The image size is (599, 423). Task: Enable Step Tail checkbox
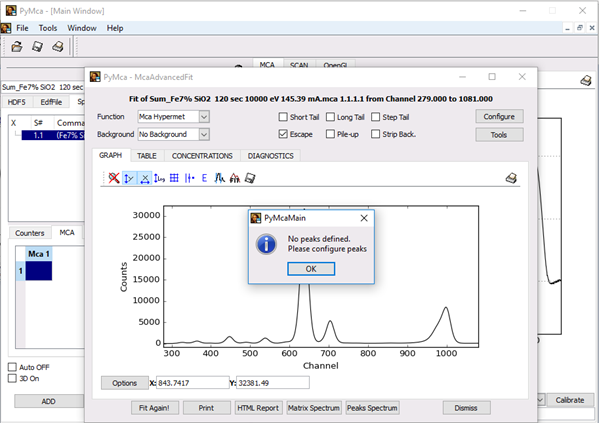[x=376, y=117]
